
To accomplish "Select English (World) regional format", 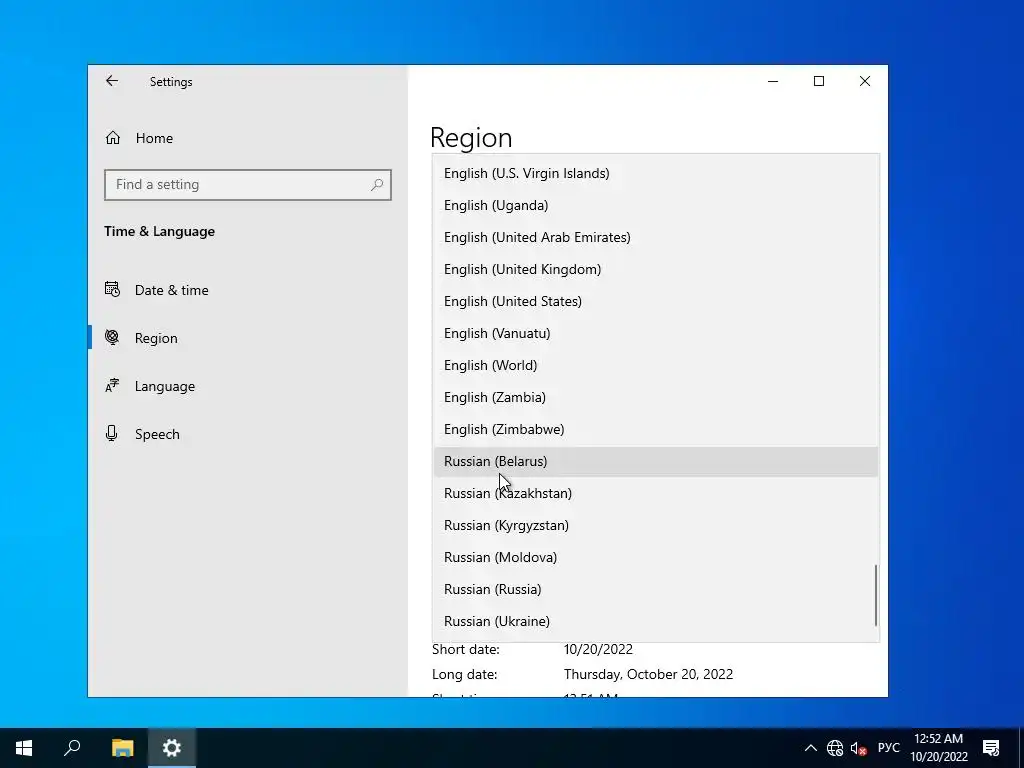I will pyautogui.click(x=656, y=365).
